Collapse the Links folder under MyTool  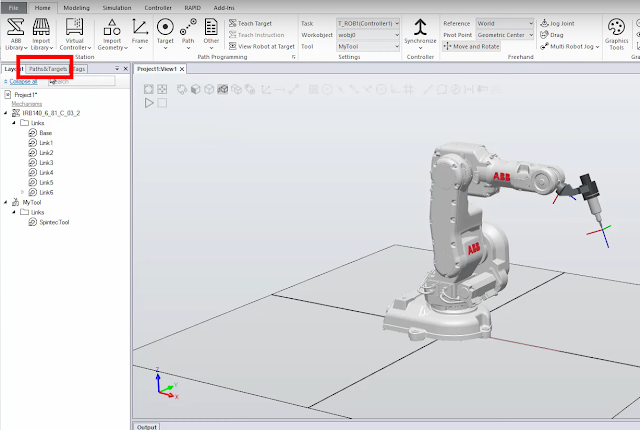(14, 212)
